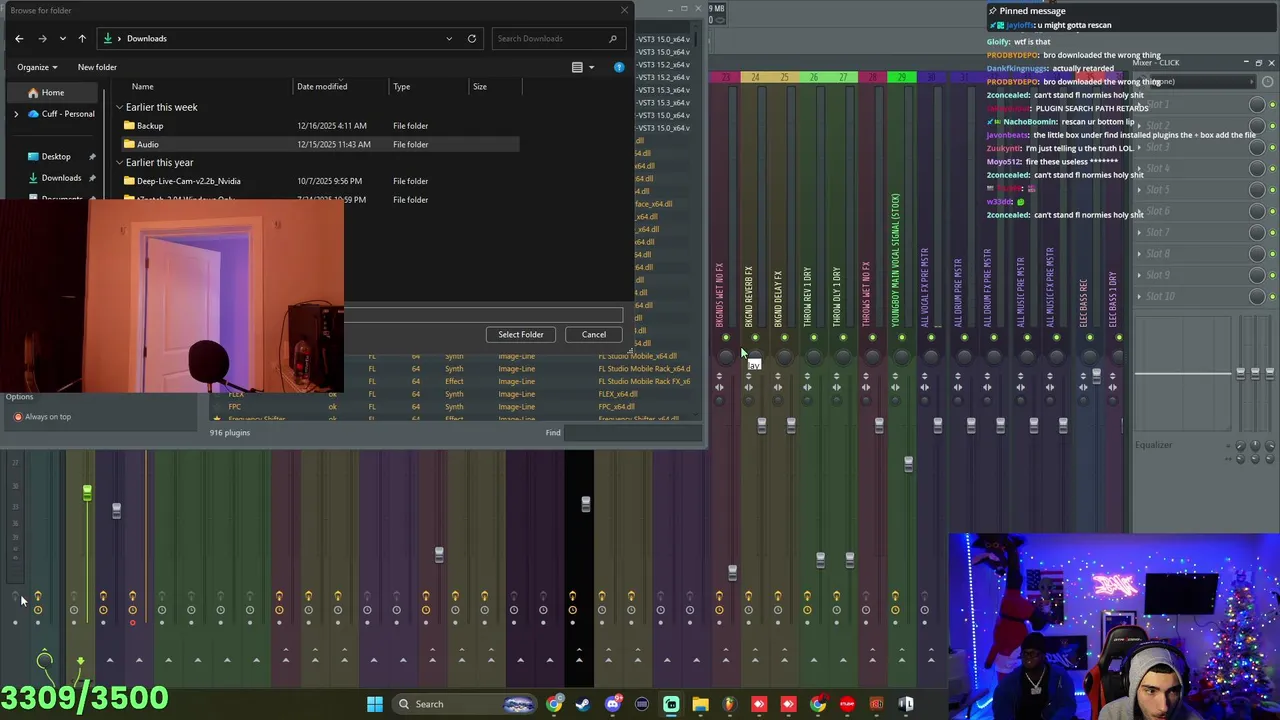
Task: Click the ALL VOCAL FX PRE MSTR fader
Action: (937, 425)
